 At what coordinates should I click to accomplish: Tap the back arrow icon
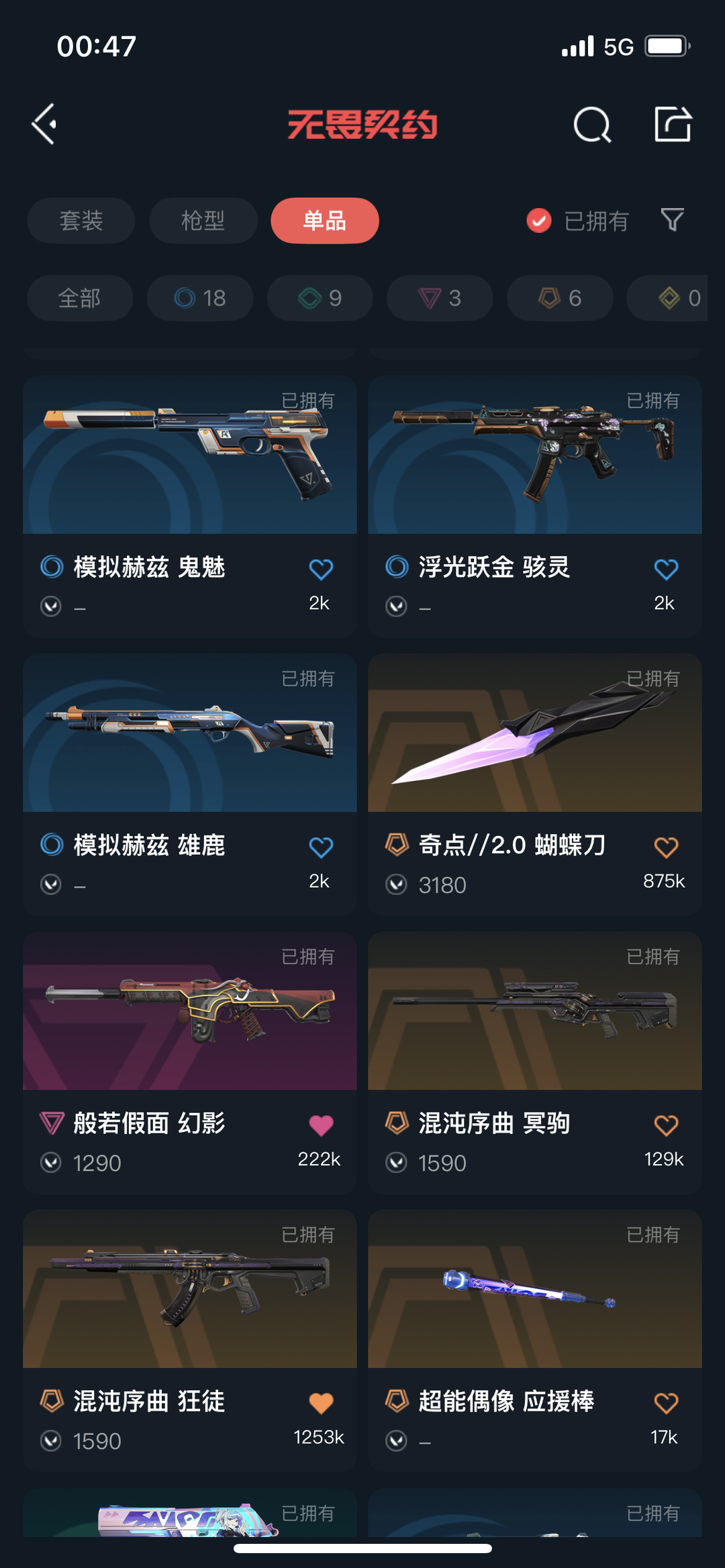[44, 124]
